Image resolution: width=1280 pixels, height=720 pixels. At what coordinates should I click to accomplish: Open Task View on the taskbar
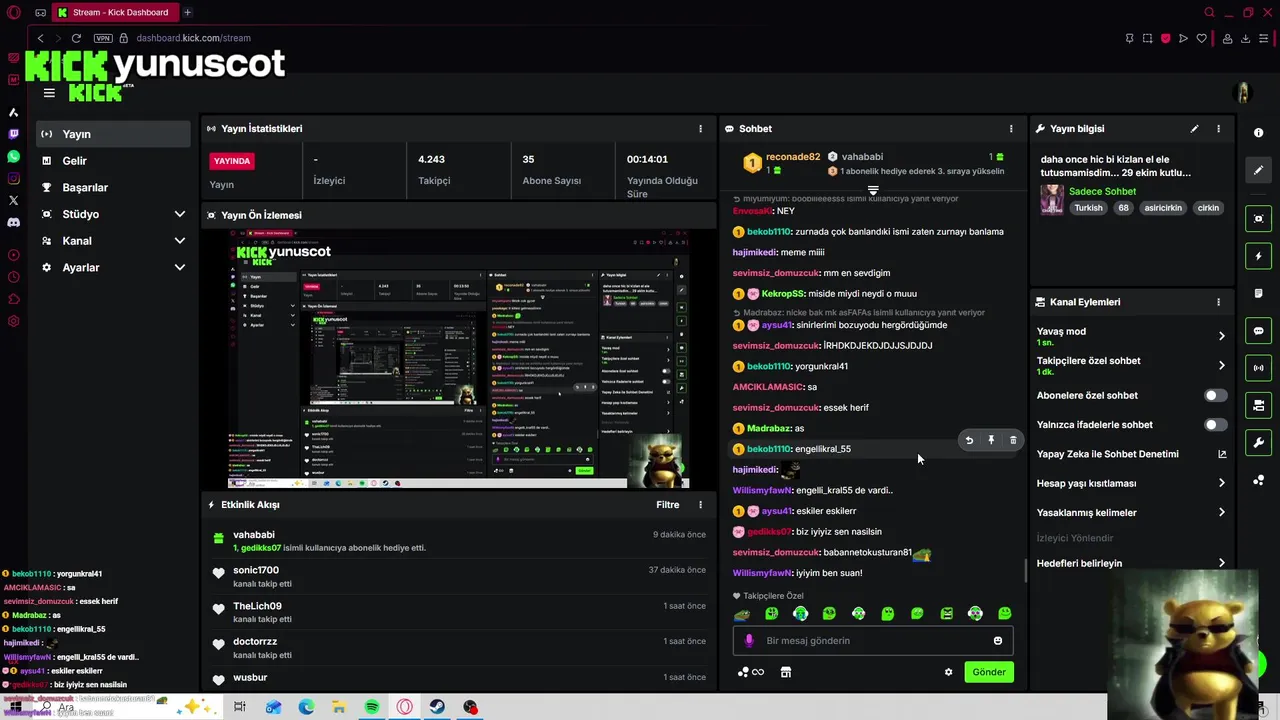240,707
